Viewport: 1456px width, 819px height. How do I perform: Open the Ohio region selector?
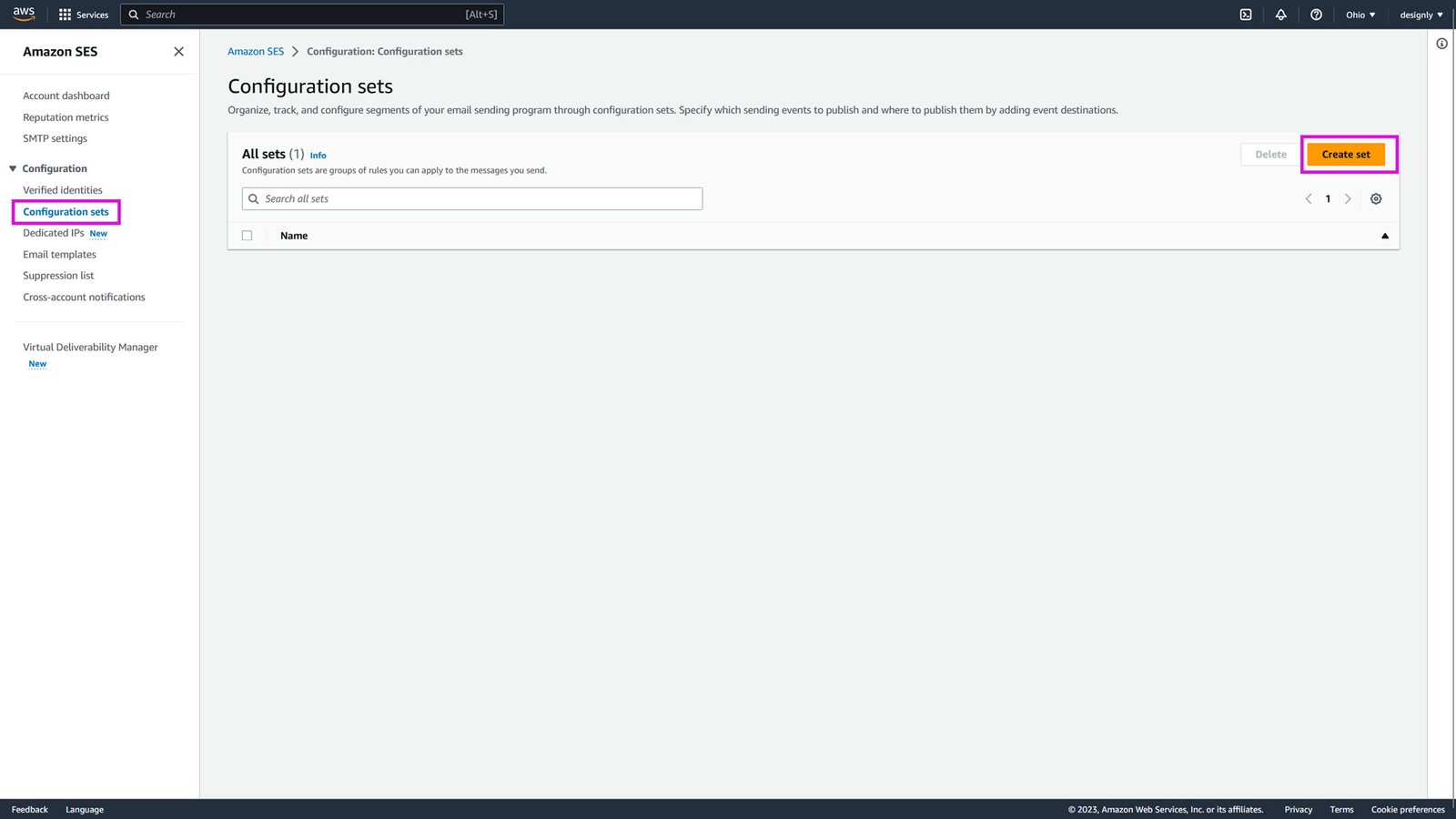1359,14
